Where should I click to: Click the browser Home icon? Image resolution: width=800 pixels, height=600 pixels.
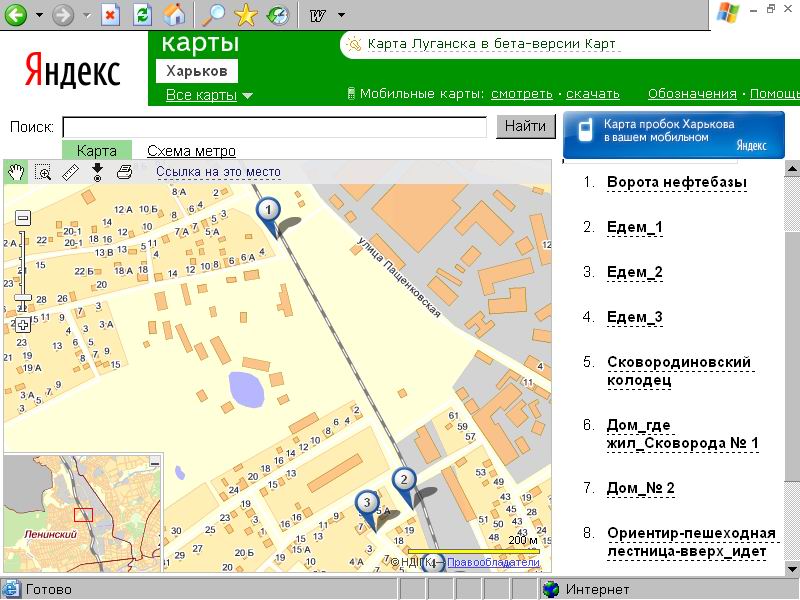click(174, 15)
